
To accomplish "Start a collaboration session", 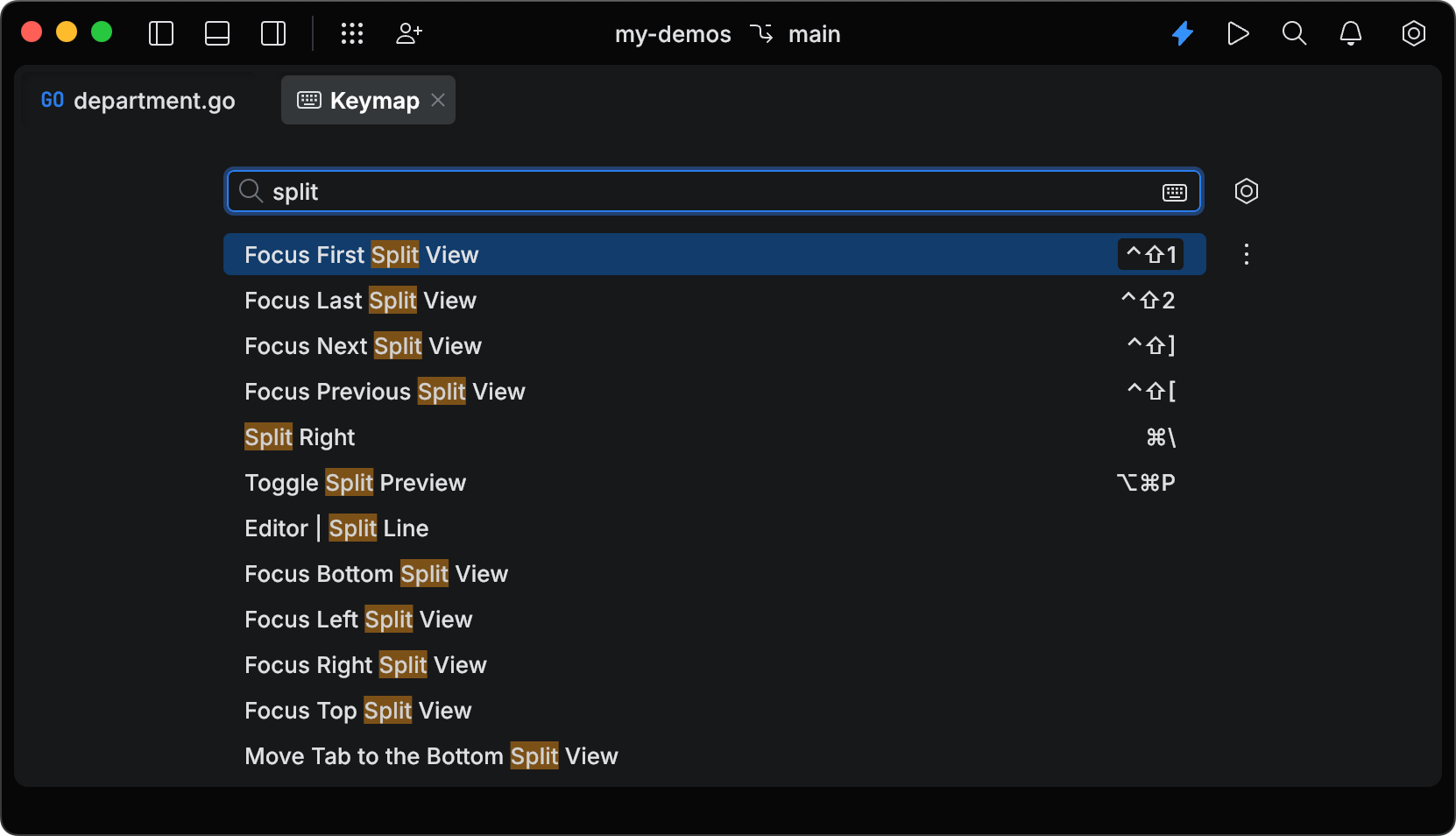I will (x=408, y=33).
